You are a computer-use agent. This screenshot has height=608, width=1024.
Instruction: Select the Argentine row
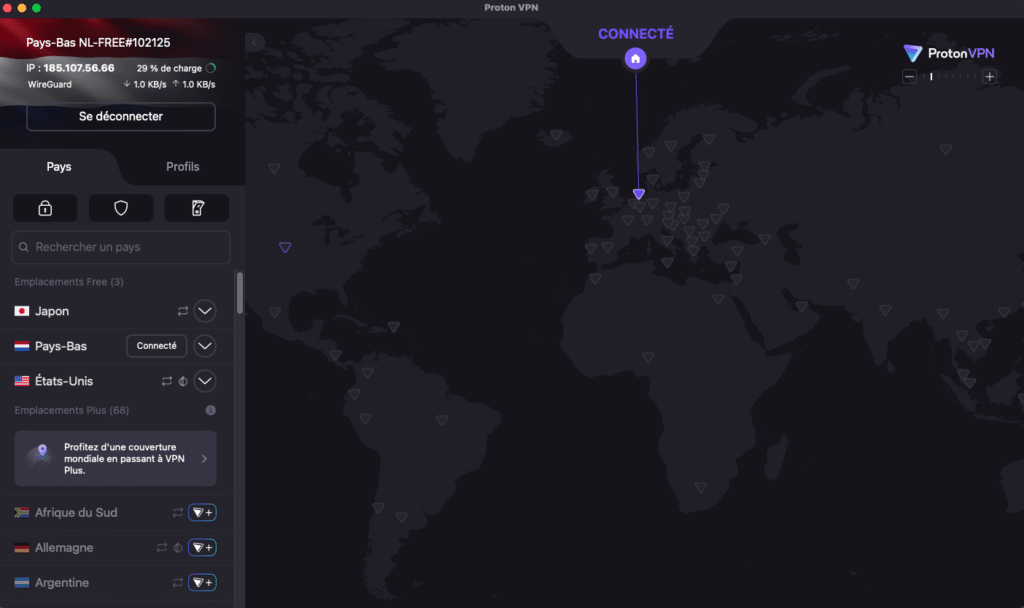[116, 583]
